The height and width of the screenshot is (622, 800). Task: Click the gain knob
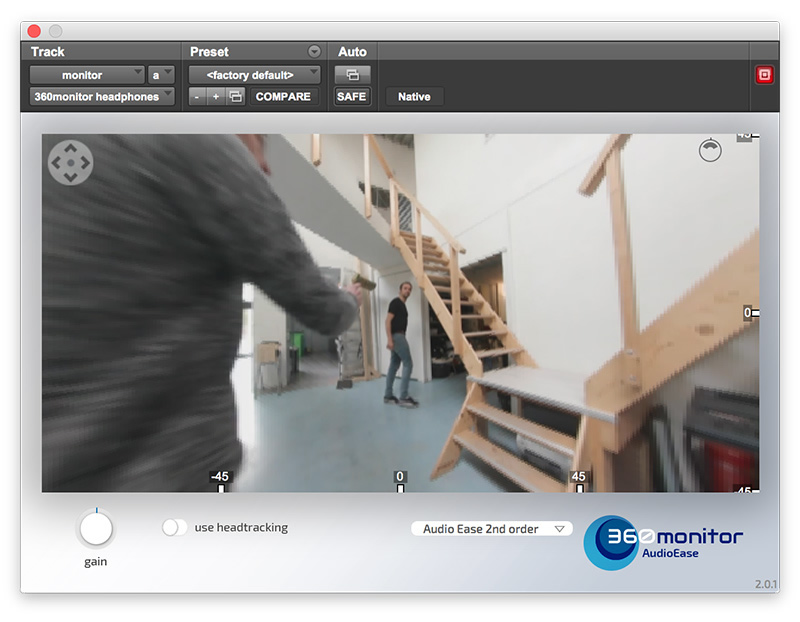pyautogui.click(x=96, y=529)
